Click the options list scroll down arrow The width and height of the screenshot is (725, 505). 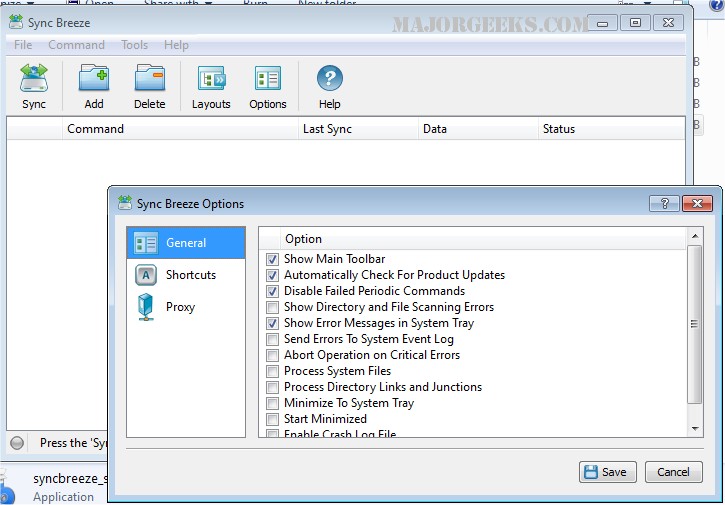click(695, 429)
